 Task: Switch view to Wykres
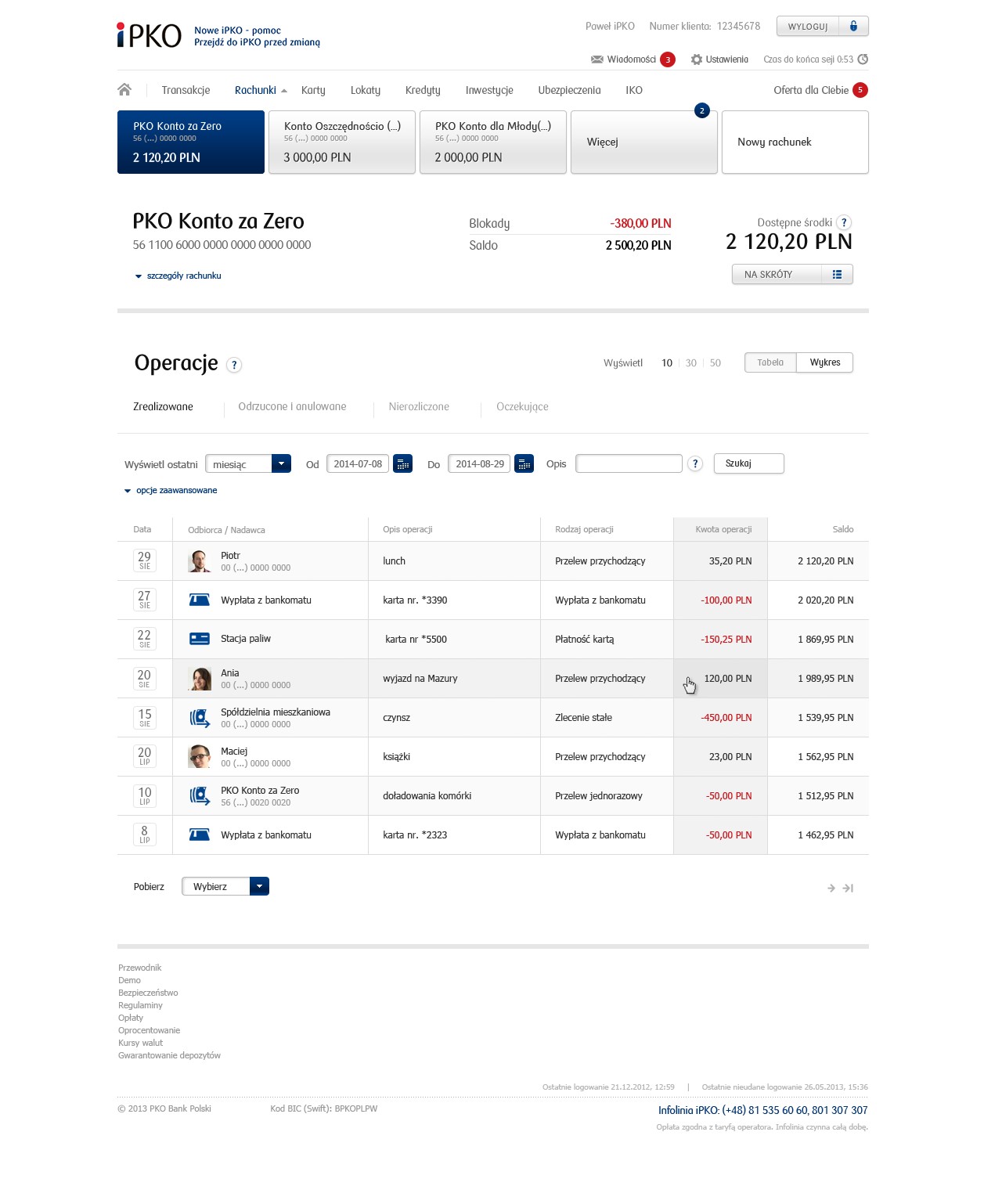(x=825, y=362)
